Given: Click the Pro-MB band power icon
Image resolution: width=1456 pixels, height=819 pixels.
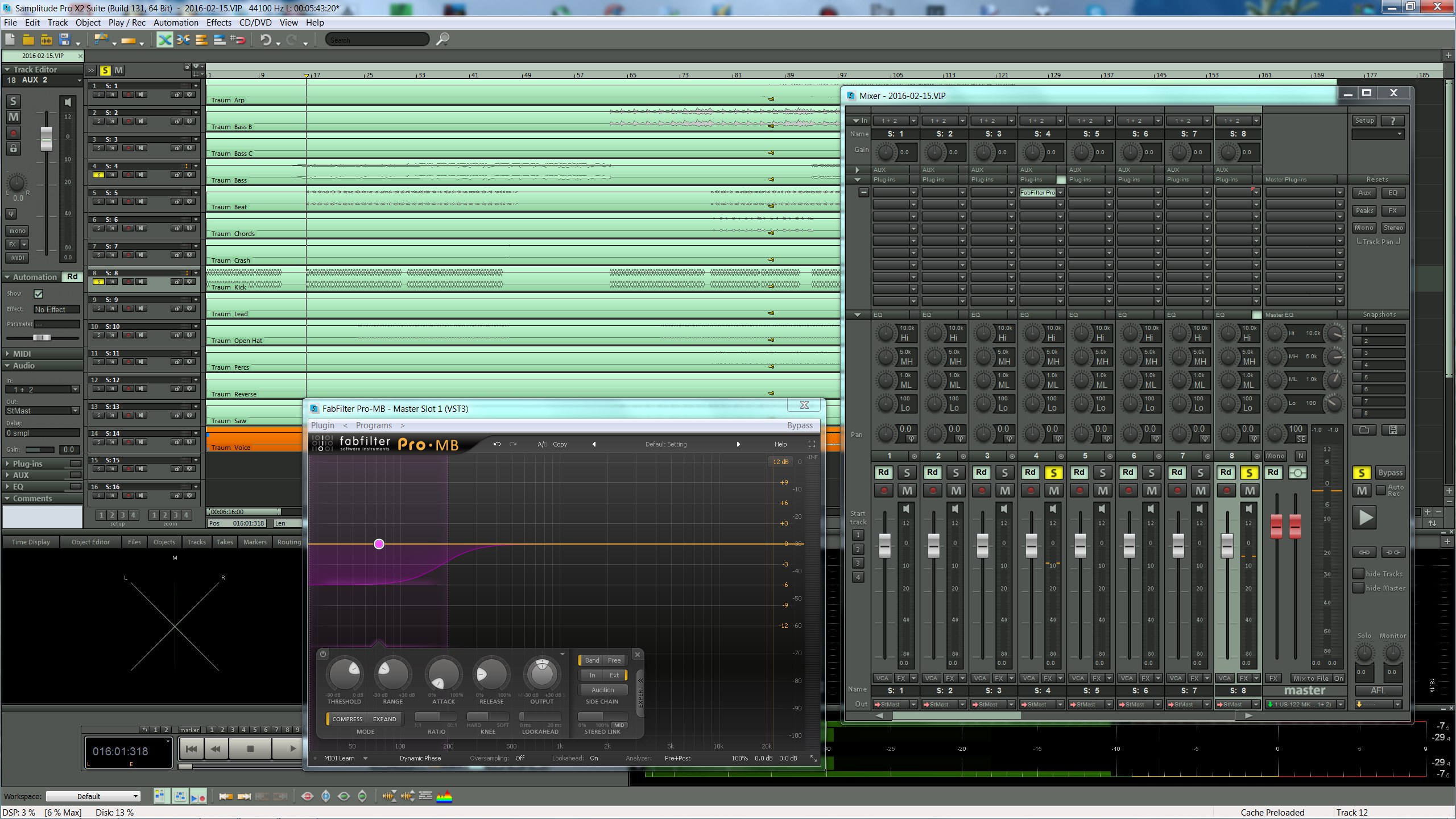Looking at the screenshot, I should (x=323, y=654).
